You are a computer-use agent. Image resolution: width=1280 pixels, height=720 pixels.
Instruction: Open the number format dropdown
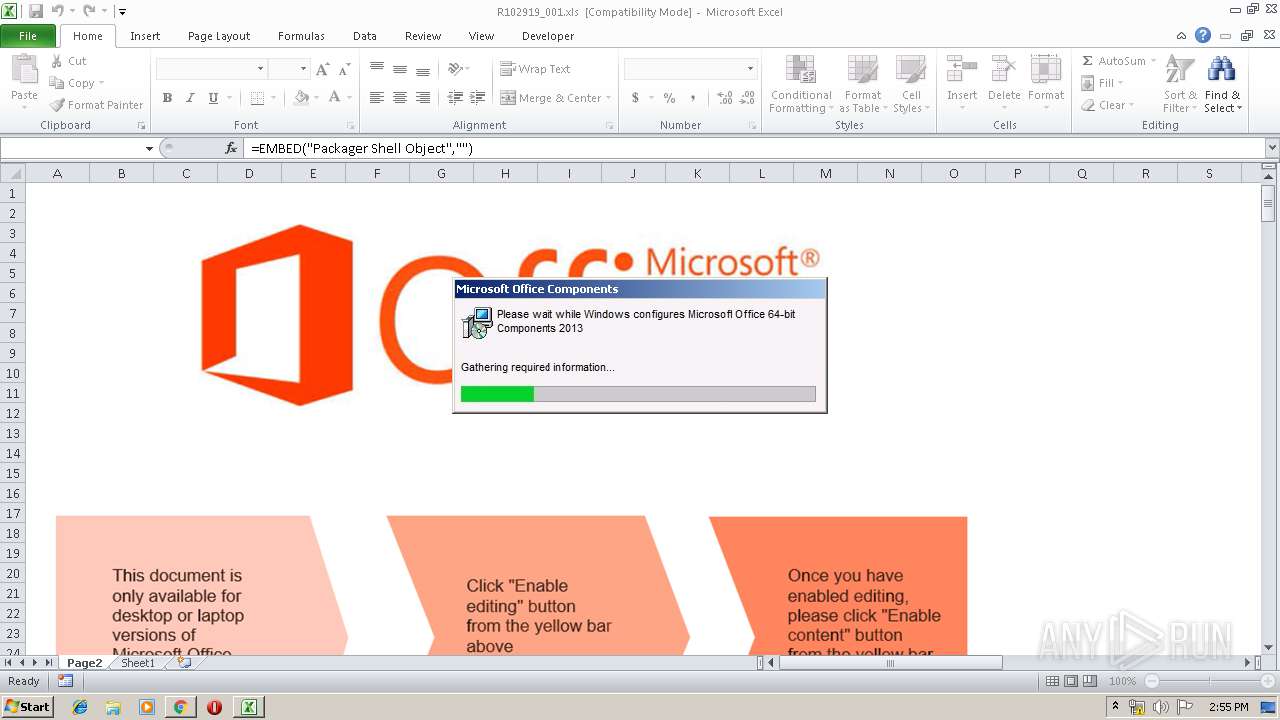(750, 69)
